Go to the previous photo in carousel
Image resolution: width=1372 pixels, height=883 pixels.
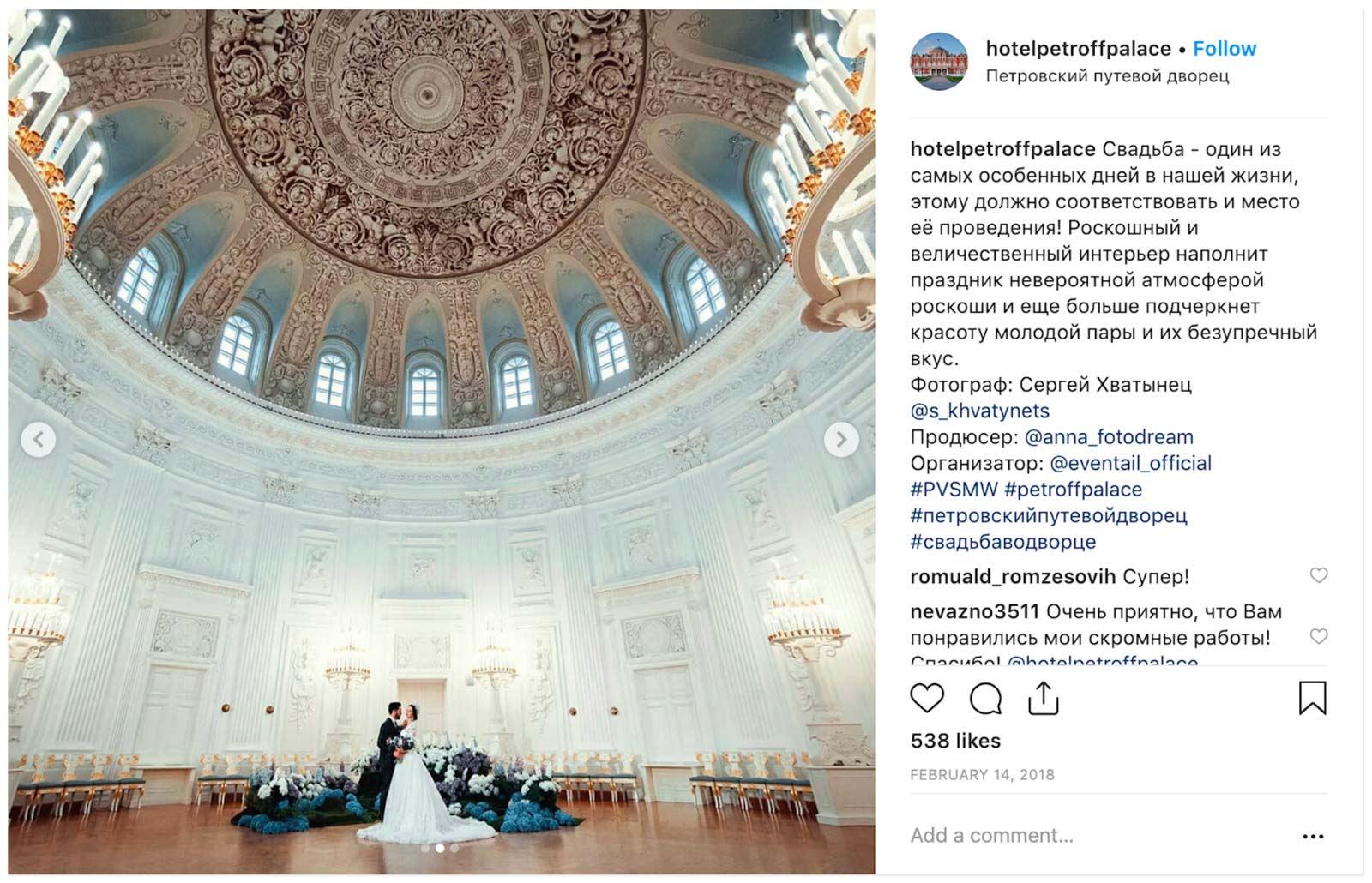[38, 440]
